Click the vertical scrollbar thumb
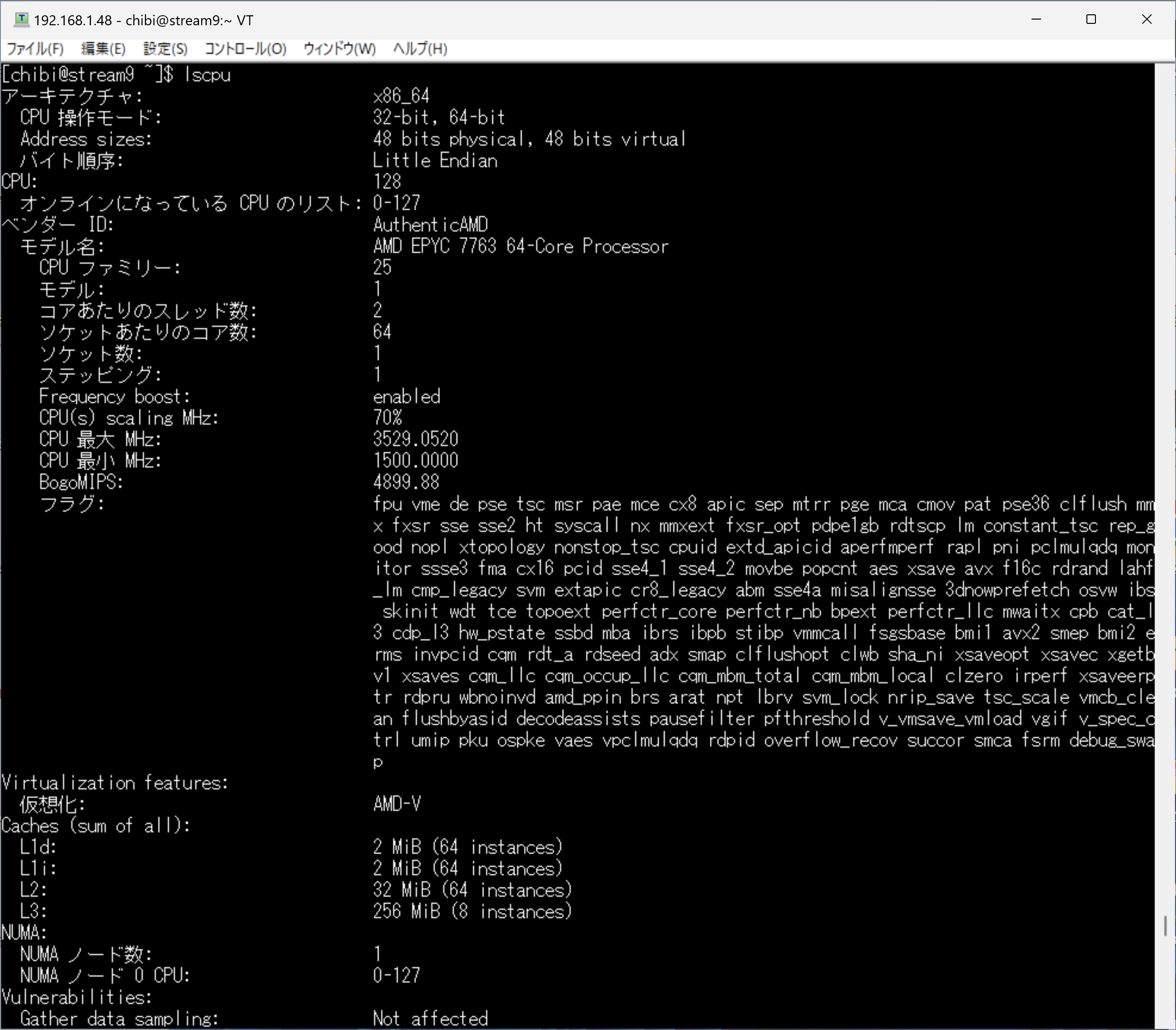The height and width of the screenshot is (1030, 1176). (1165, 926)
